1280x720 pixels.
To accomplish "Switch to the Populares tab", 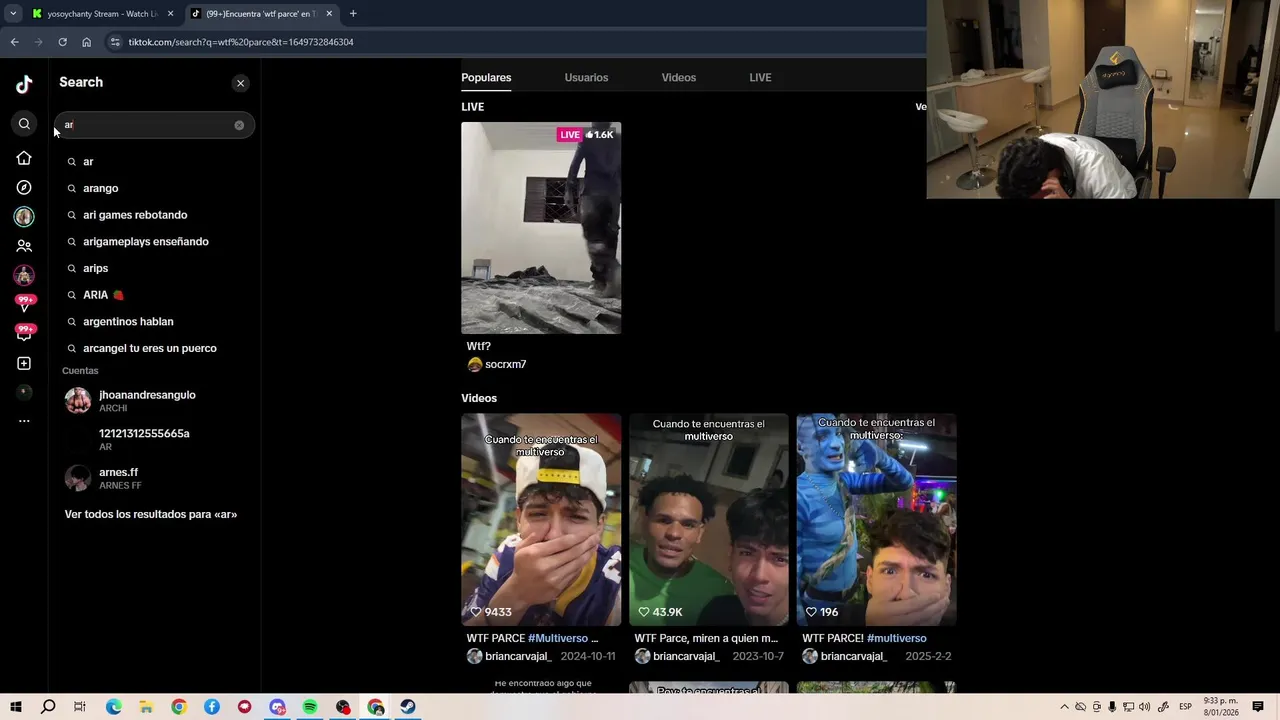I will [486, 77].
